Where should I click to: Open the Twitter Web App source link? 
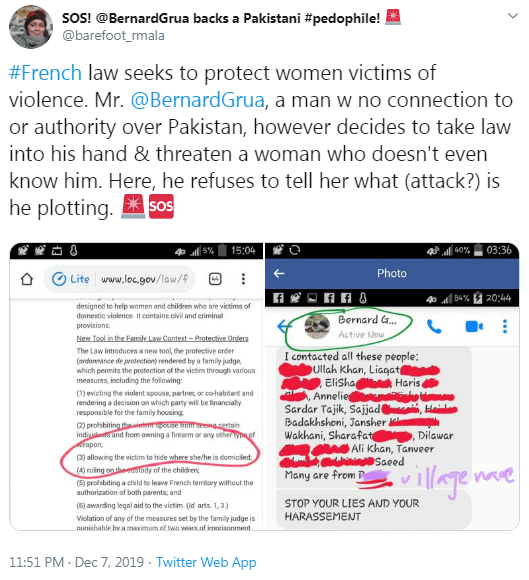(206, 562)
